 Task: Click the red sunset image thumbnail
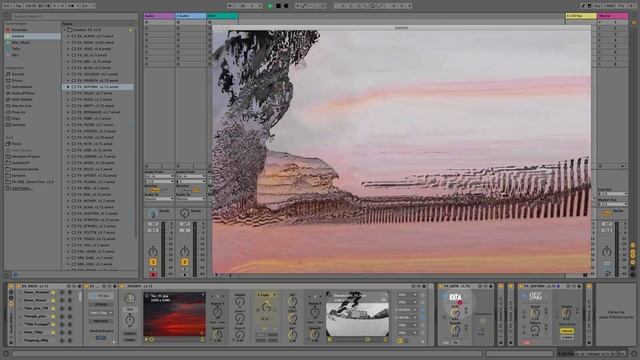[x=174, y=314]
